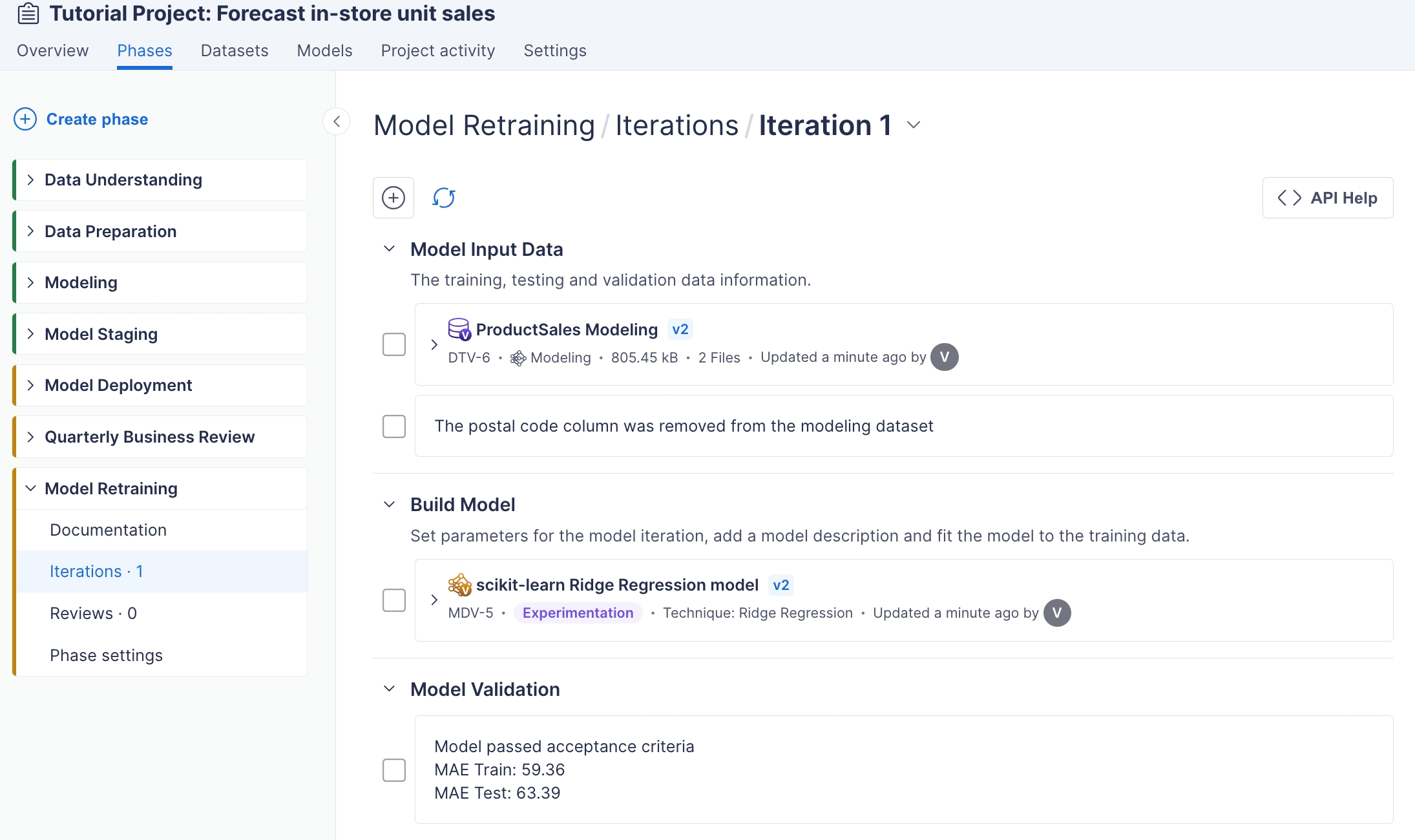Click the Create phase plus icon
This screenshot has width=1415, height=840.
[25, 120]
